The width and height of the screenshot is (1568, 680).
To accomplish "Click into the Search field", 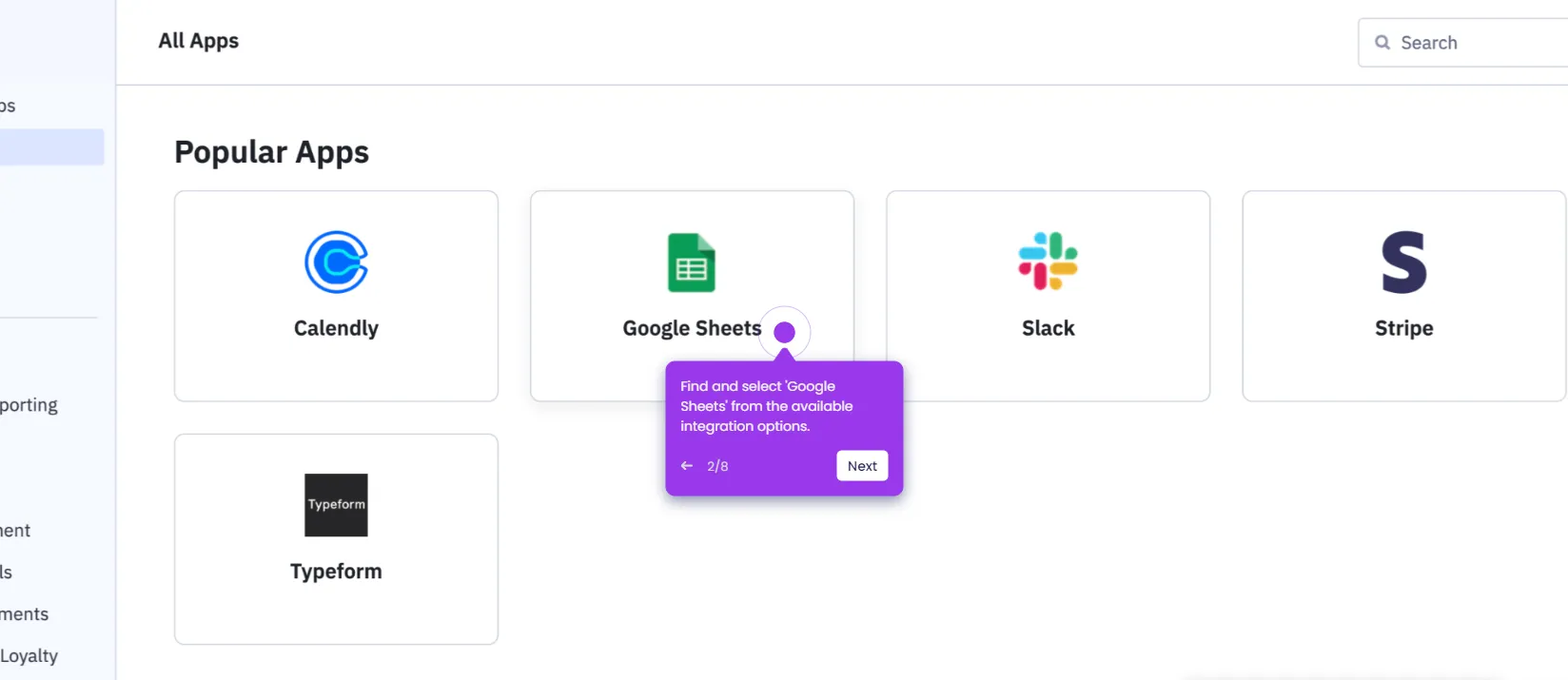I will click(1465, 43).
